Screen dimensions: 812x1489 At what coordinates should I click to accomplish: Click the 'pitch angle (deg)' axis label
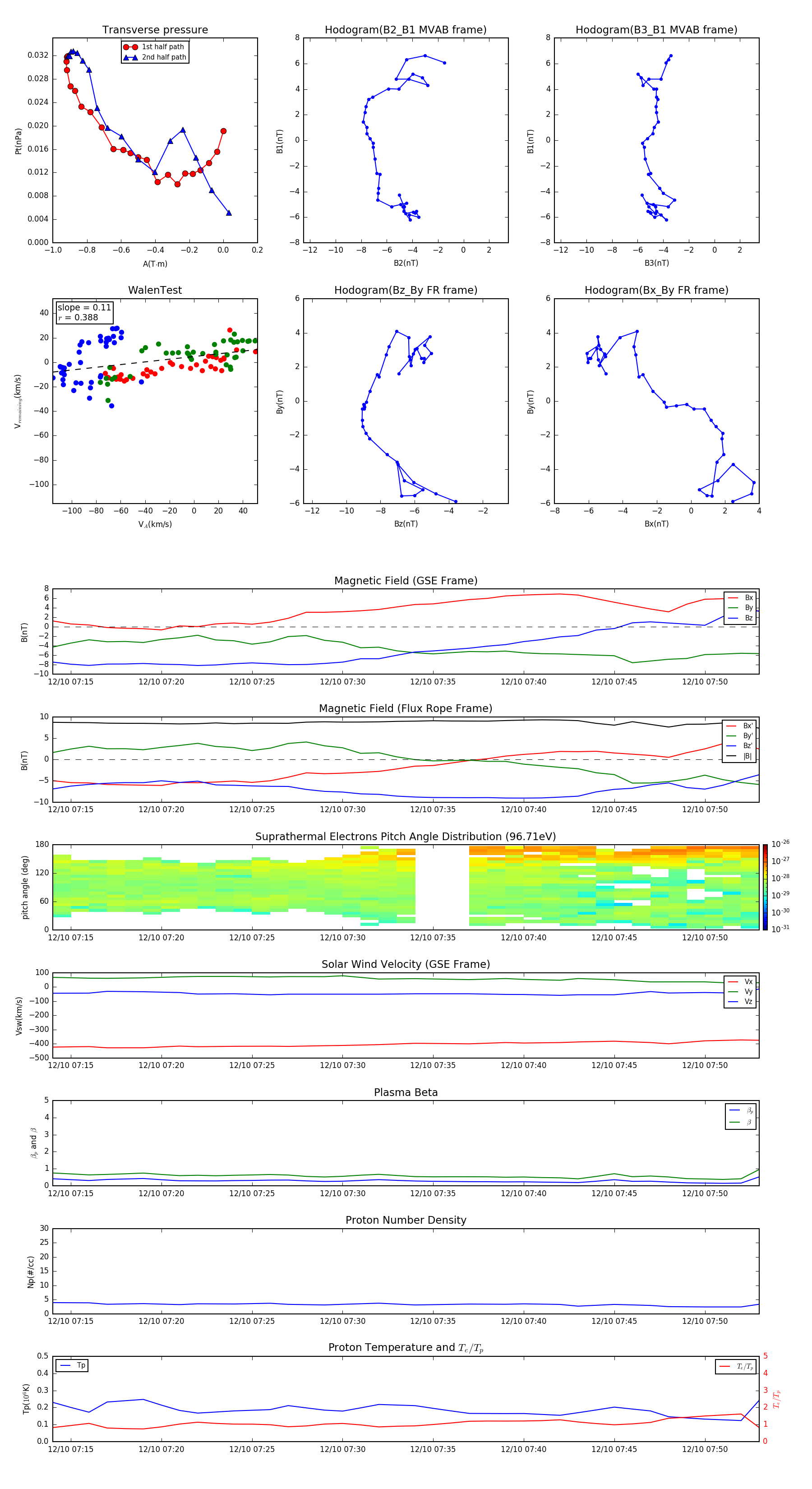(x=25, y=887)
